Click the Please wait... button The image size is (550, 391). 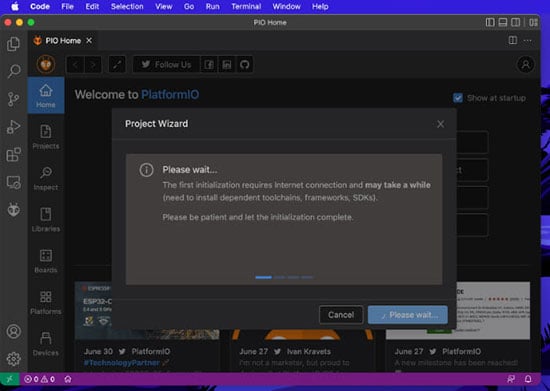coord(408,315)
